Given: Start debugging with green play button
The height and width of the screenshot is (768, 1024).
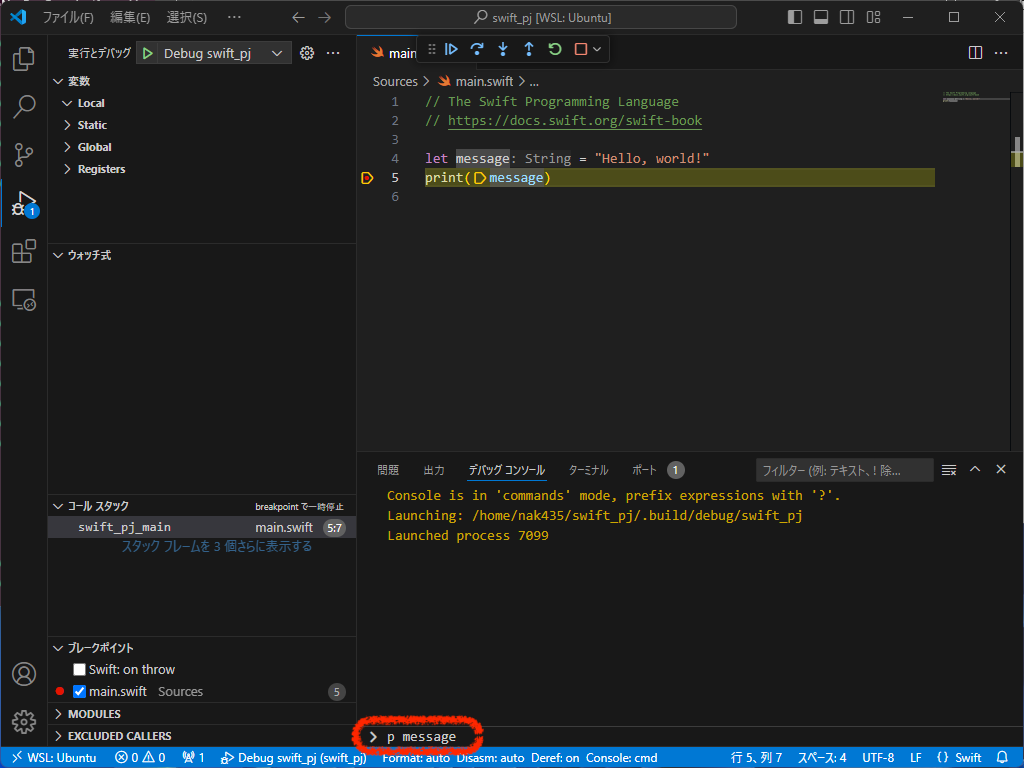Looking at the screenshot, I should click(148, 54).
